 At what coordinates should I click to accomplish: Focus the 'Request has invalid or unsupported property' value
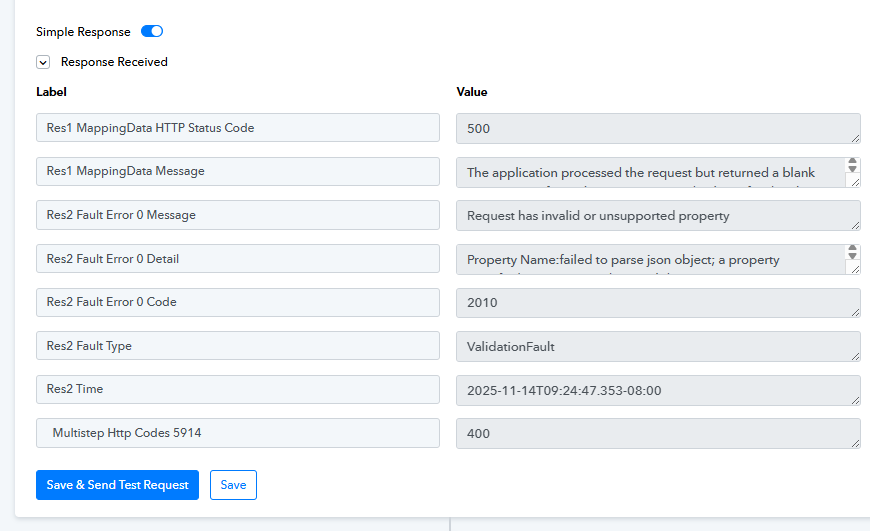(x=657, y=215)
